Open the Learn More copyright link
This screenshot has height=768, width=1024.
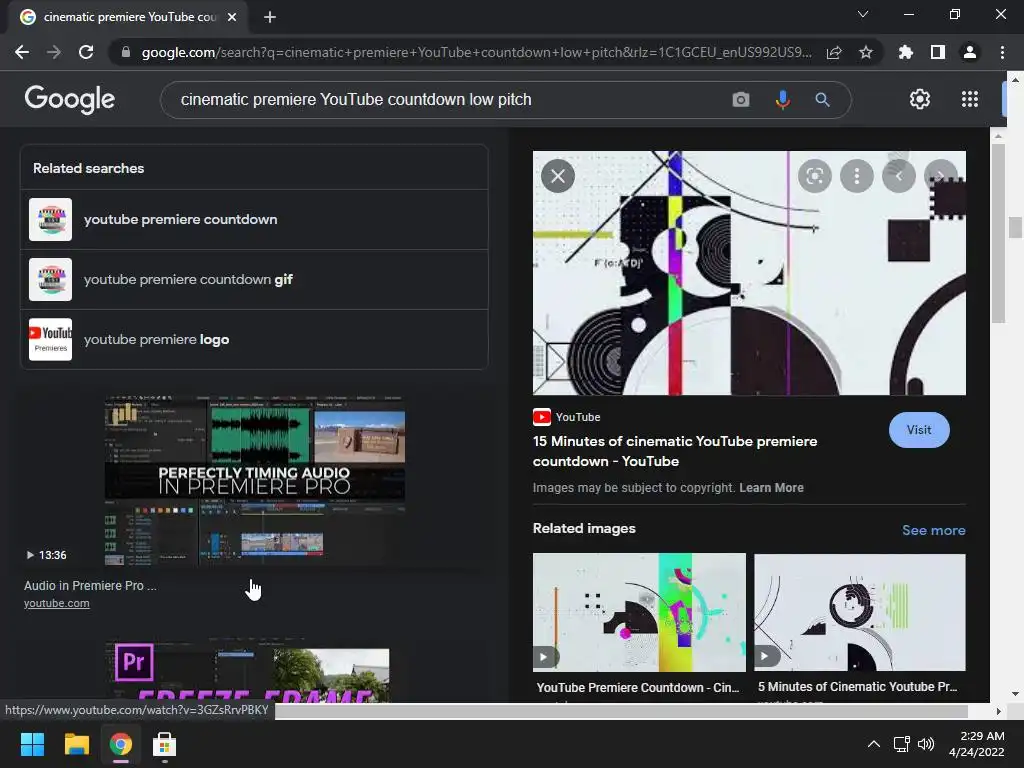click(771, 488)
